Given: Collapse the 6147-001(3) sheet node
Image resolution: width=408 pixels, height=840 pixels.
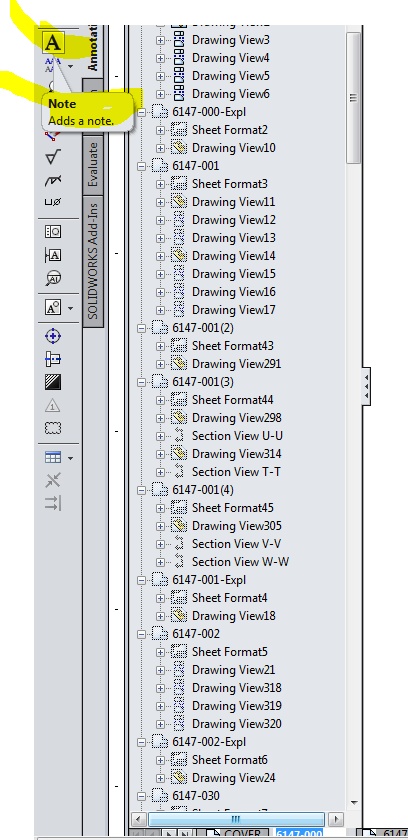Looking at the screenshot, I should [x=141, y=382].
